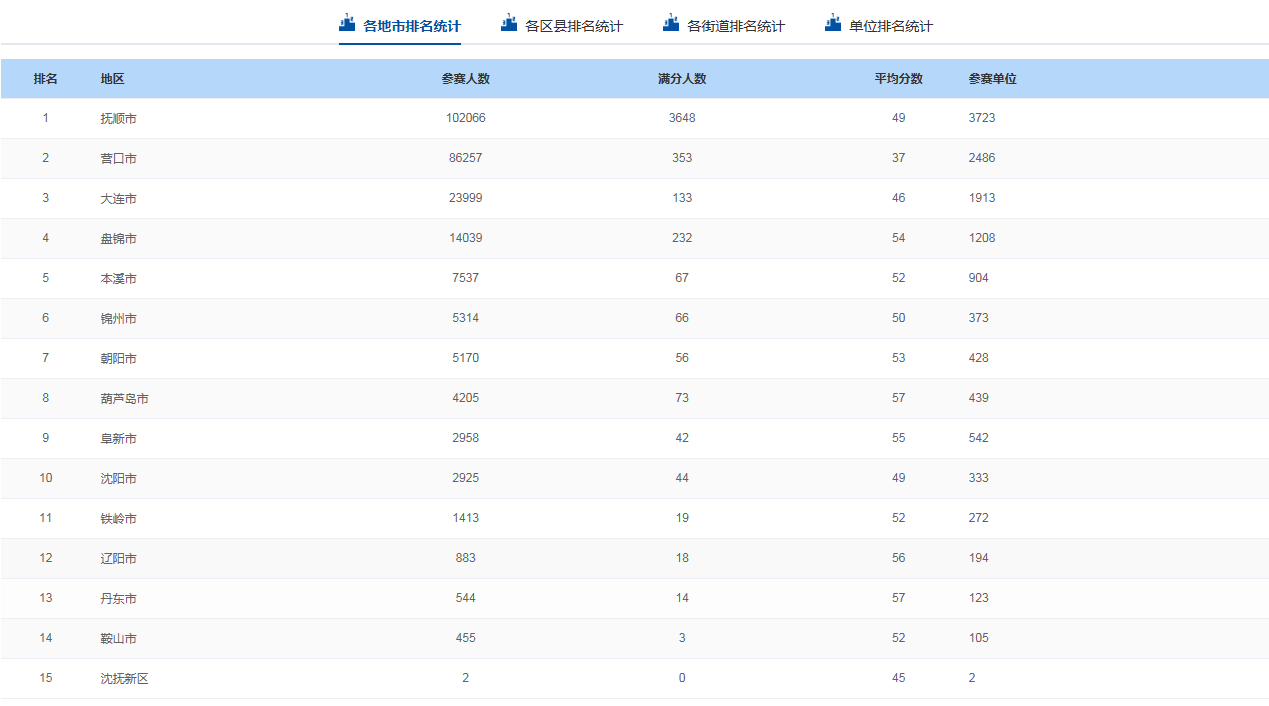This screenshot has height=706, width=1269.
Task: Open the 单位排名统计 tab
Action: point(879,26)
